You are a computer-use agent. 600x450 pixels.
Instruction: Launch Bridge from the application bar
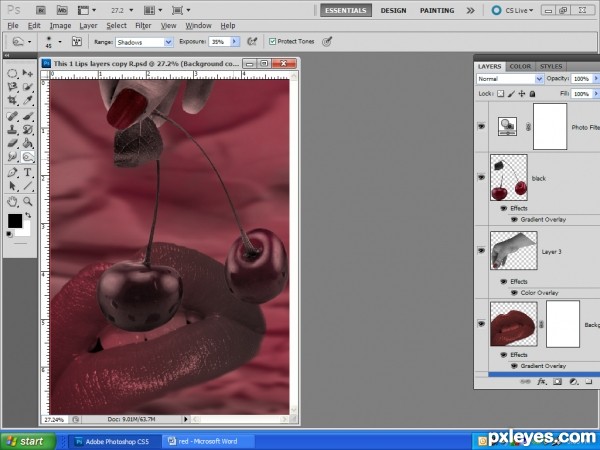pyautogui.click(x=41, y=10)
